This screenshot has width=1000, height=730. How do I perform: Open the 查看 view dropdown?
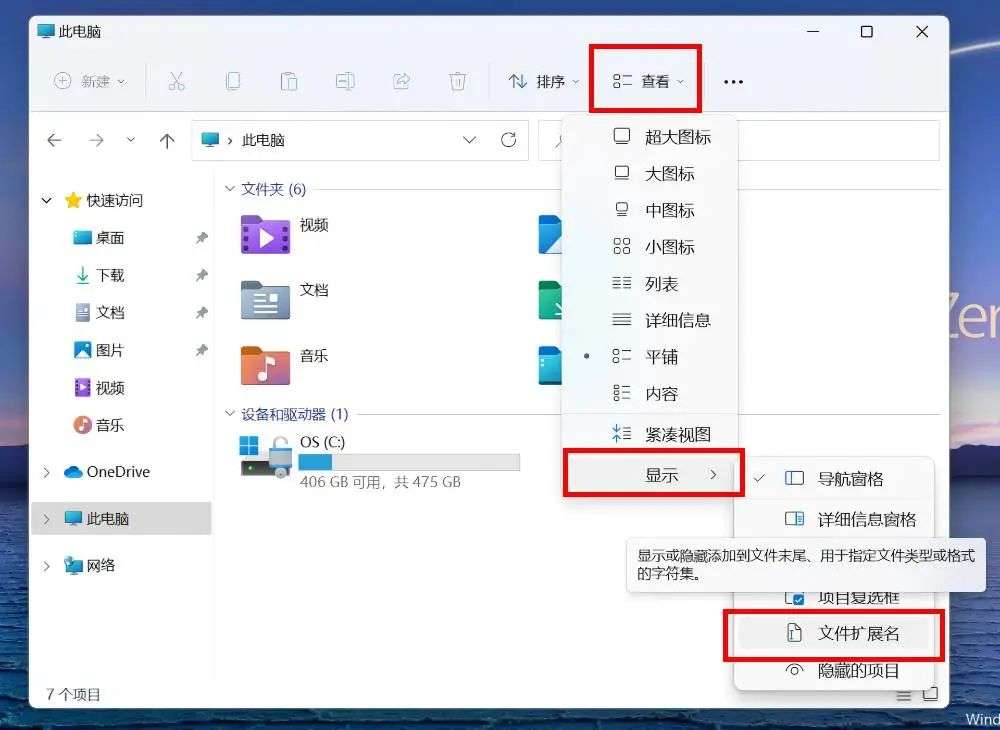(x=647, y=82)
